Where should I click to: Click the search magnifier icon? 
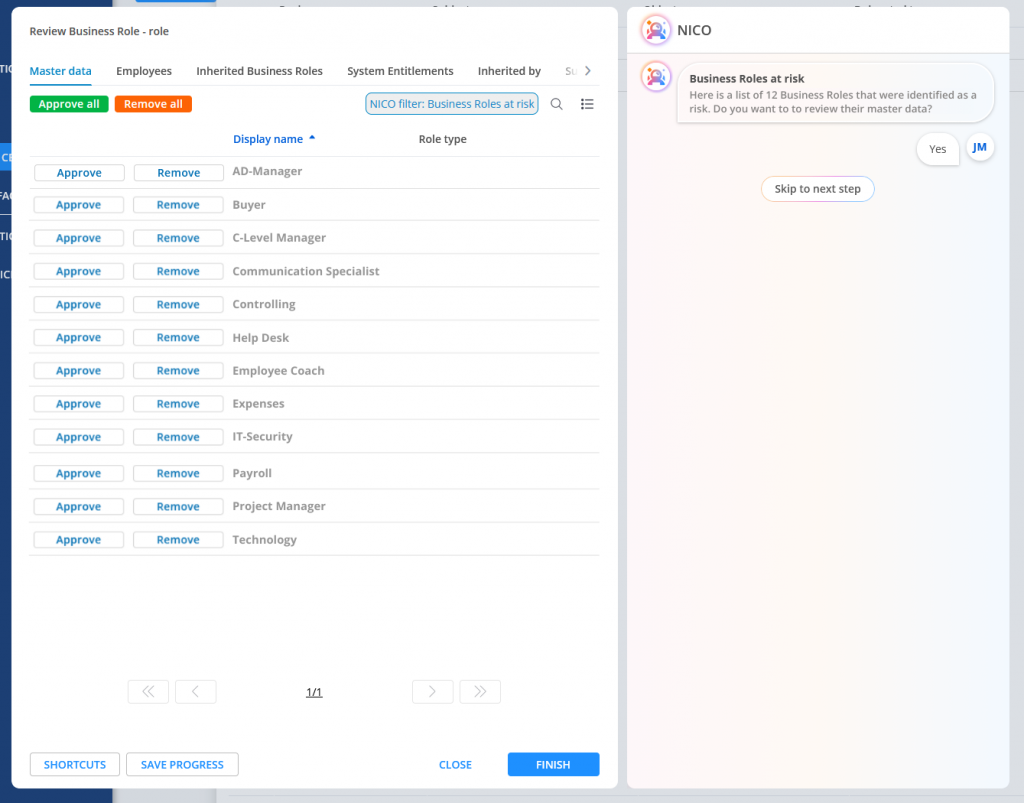pos(557,104)
